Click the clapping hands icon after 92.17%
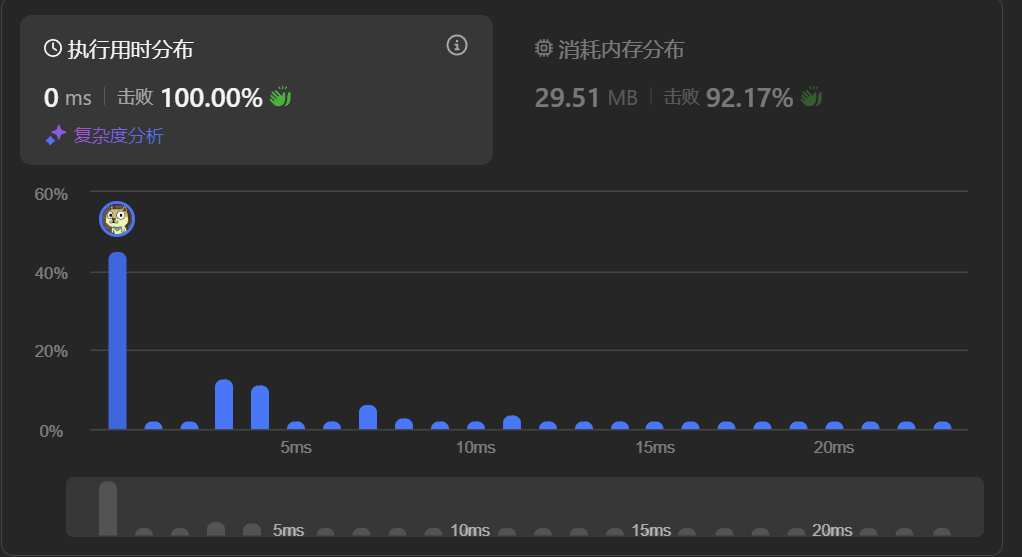Viewport: 1022px width, 557px height. pos(811,97)
